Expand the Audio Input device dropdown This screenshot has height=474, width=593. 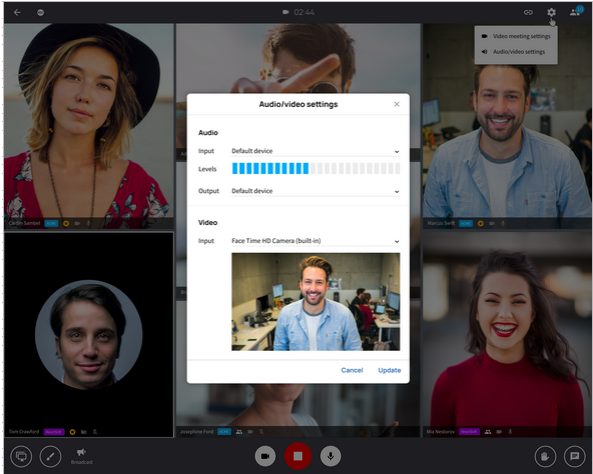[x=315, y=151]
